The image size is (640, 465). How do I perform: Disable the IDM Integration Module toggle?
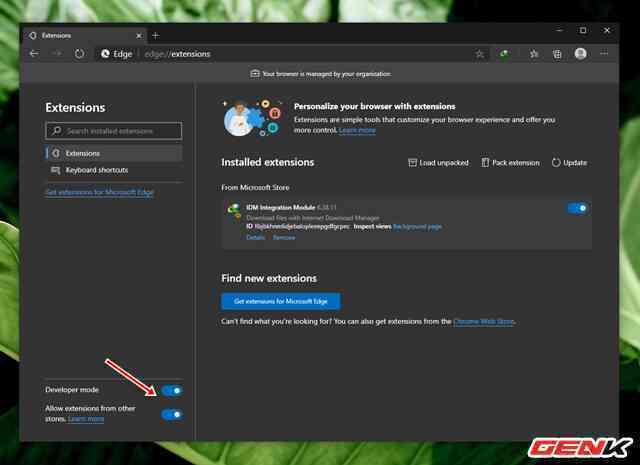pos(578,208)
